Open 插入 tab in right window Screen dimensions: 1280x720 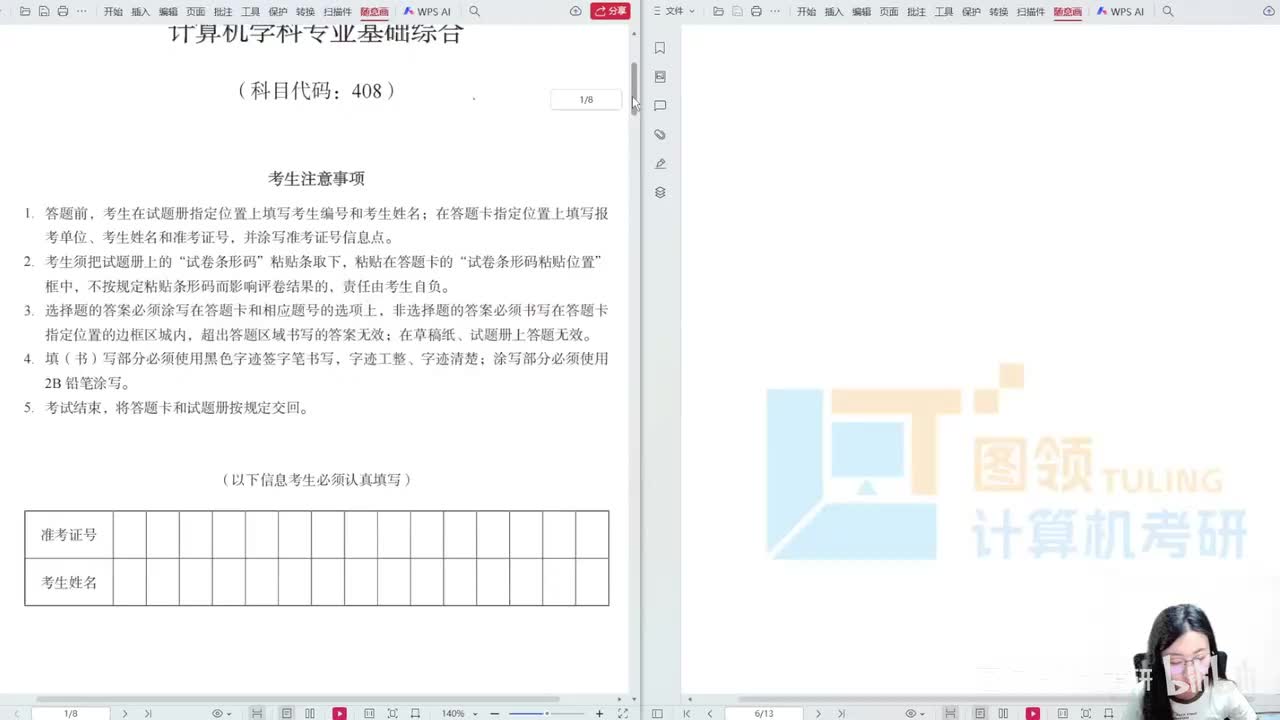click(x=834, y=12)
